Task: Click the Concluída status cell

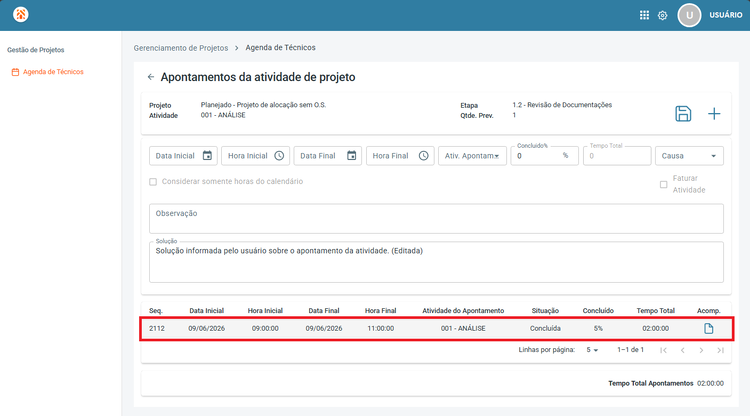Action: 545,328
